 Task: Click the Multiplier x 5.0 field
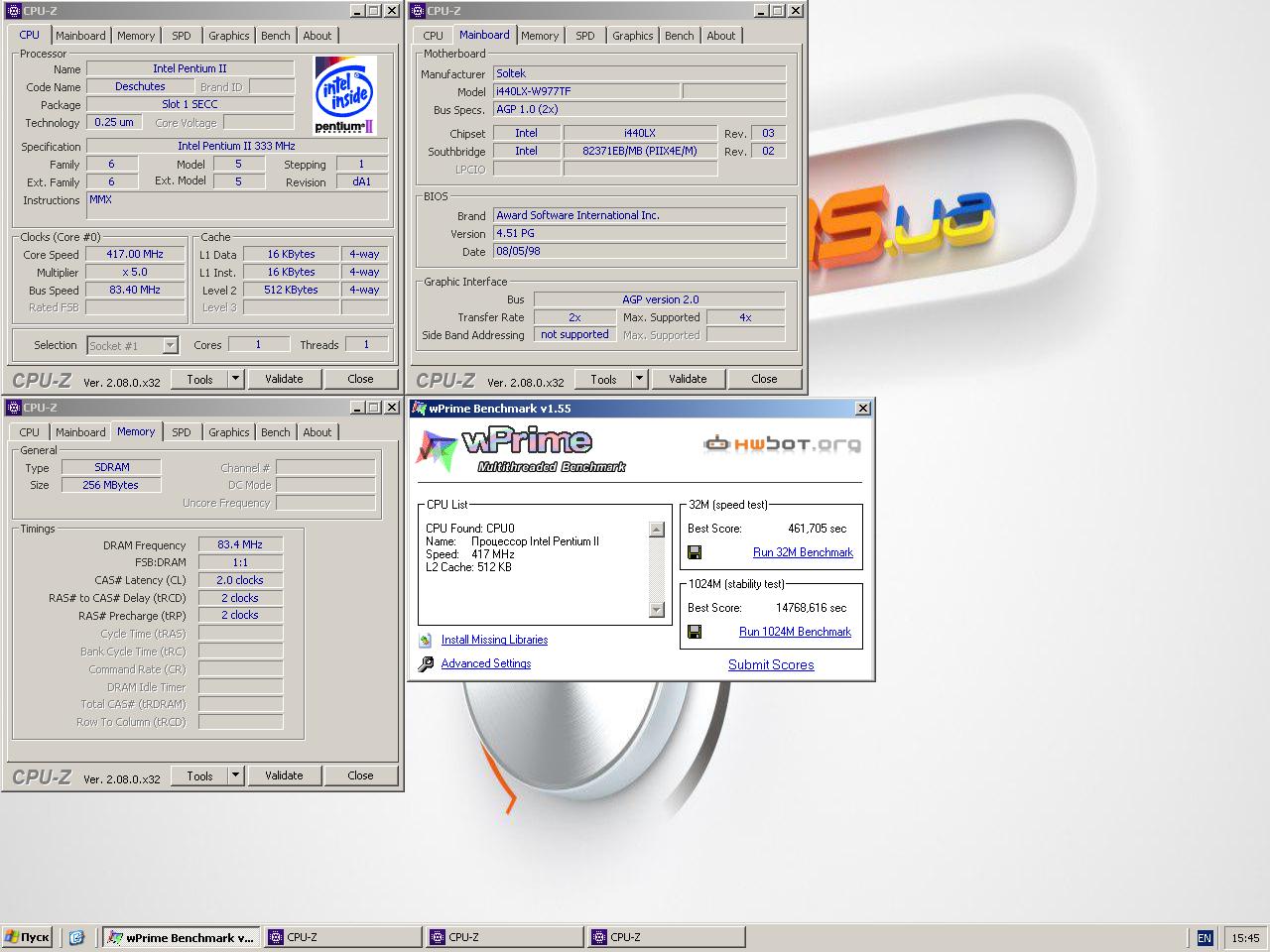pos(135,272)
